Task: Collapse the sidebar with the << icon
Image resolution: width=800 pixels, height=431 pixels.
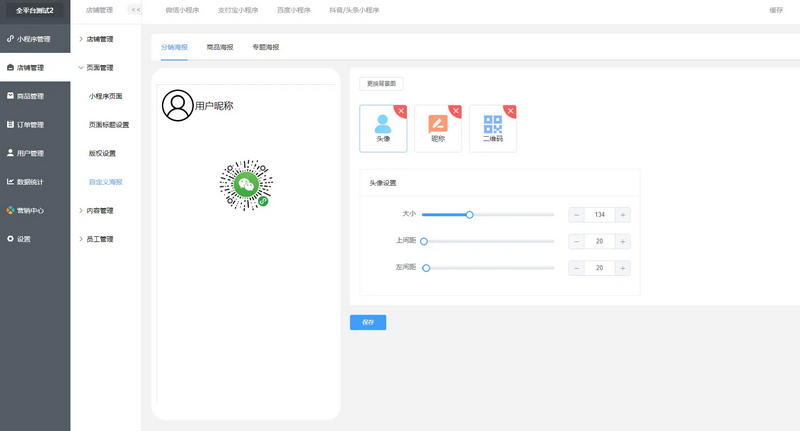Action: pos(135,10)
